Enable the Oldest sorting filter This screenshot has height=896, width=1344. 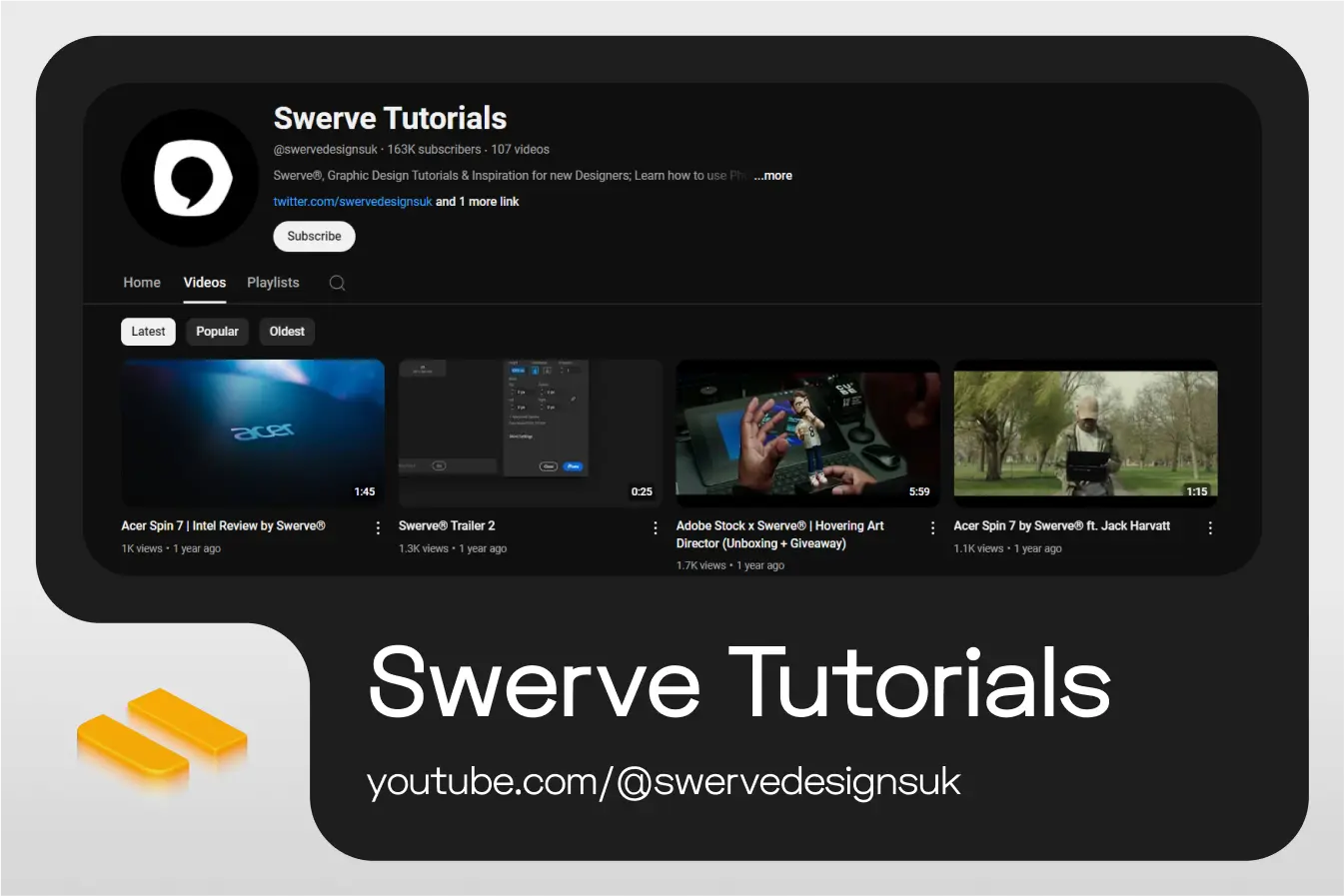[x=287, y=331]
